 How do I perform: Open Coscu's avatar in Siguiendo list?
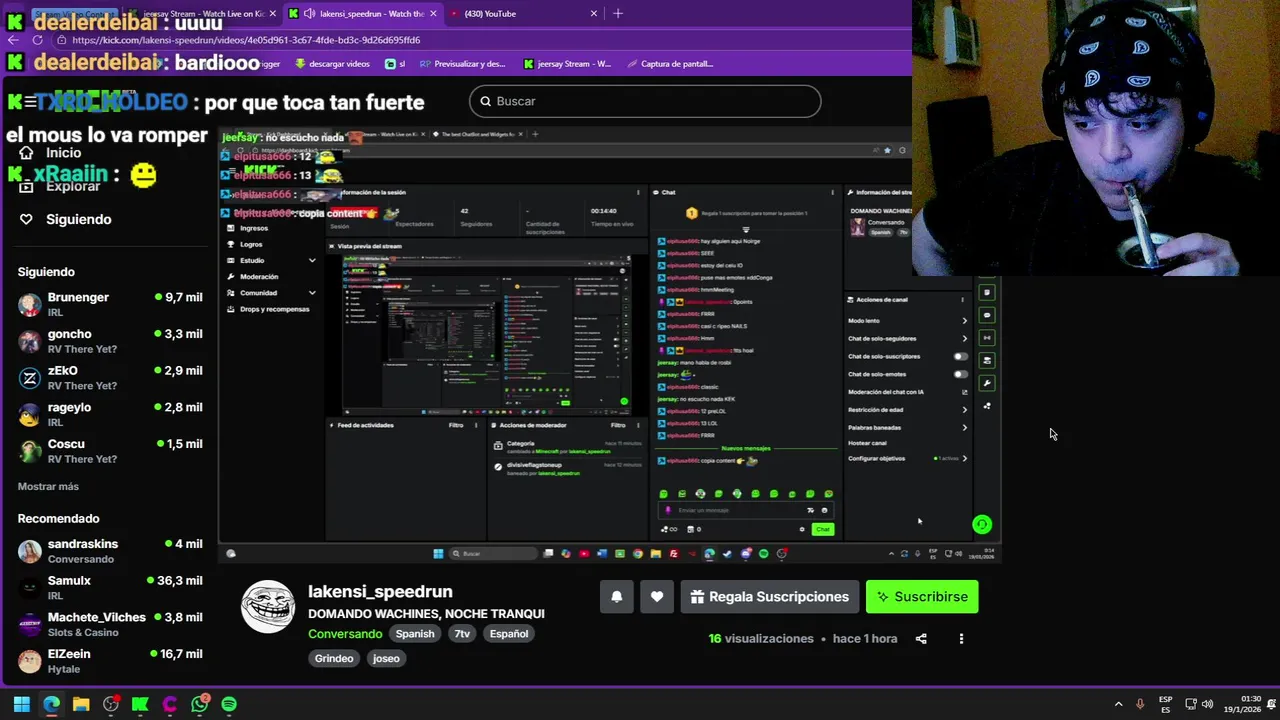coord(30,451)
